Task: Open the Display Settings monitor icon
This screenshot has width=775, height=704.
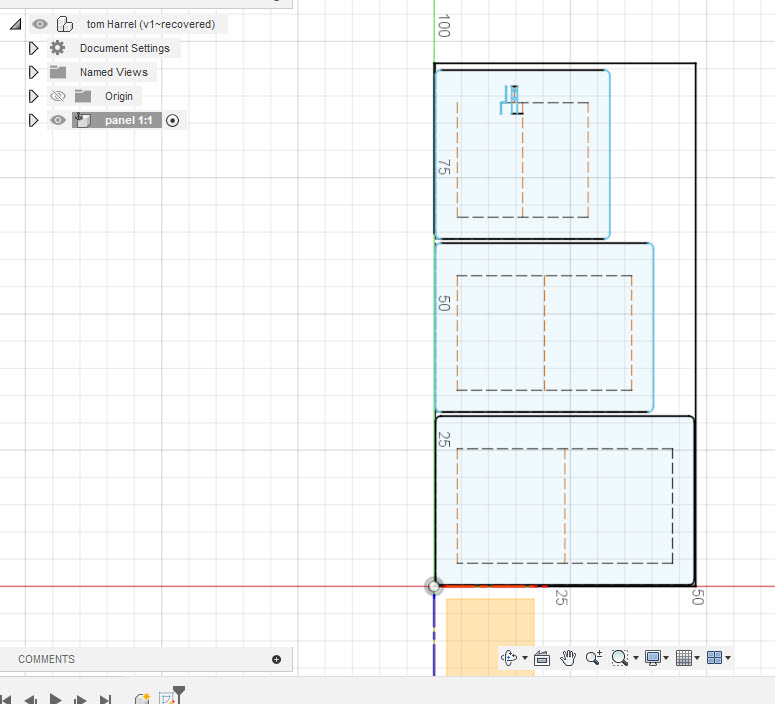Action: [654, 658]
